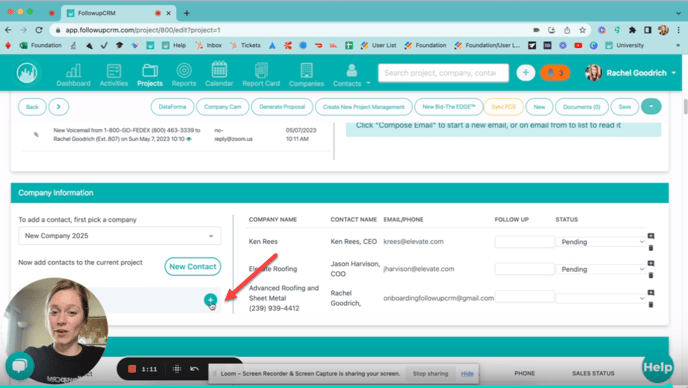Click the New Bid-The EDGE button
The height and width of the screenshot is (388, 688).
448,107
